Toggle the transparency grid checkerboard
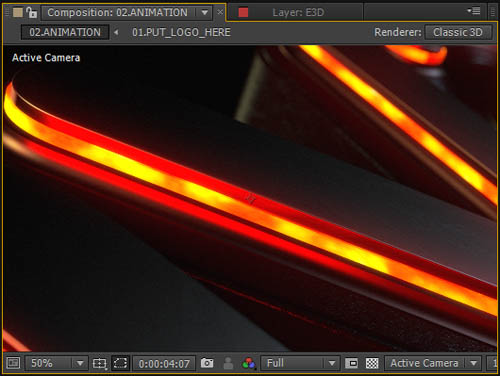The width and height of the screenshot is (500, 376). [372, 363]
